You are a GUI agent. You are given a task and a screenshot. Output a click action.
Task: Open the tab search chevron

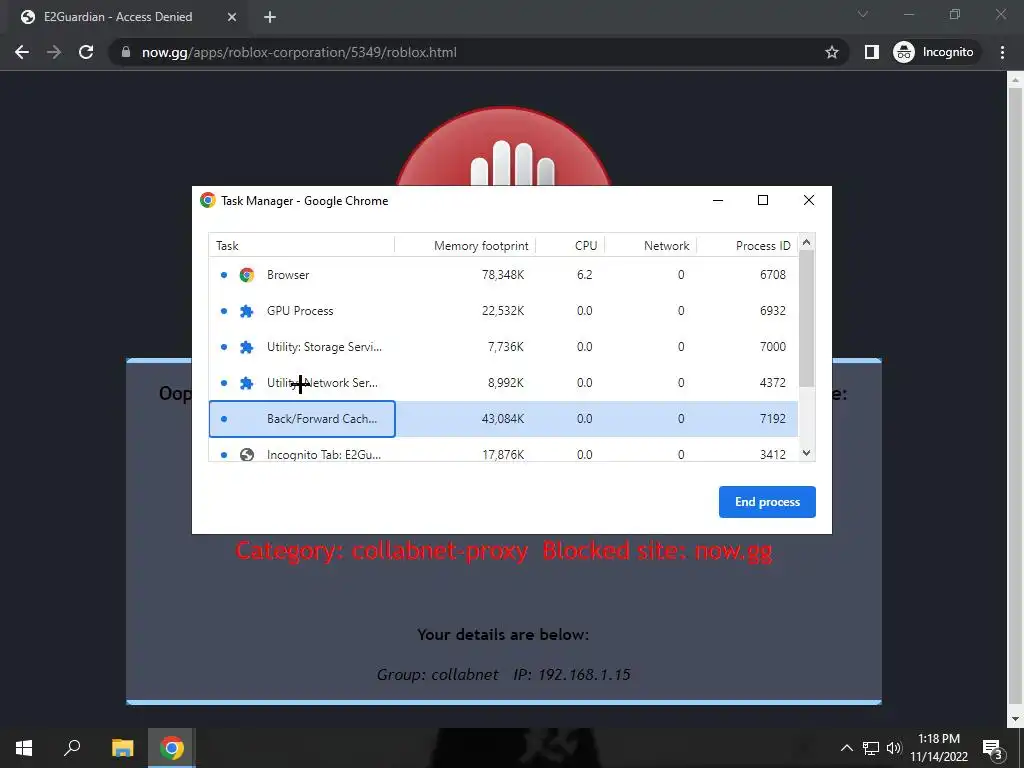tap(863, 14)
